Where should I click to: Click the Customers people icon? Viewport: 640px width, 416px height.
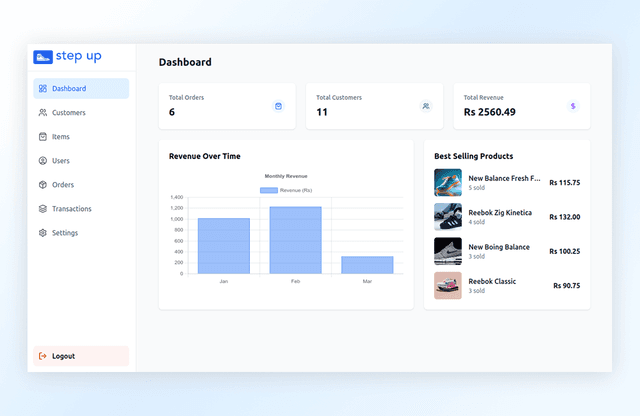42,113
